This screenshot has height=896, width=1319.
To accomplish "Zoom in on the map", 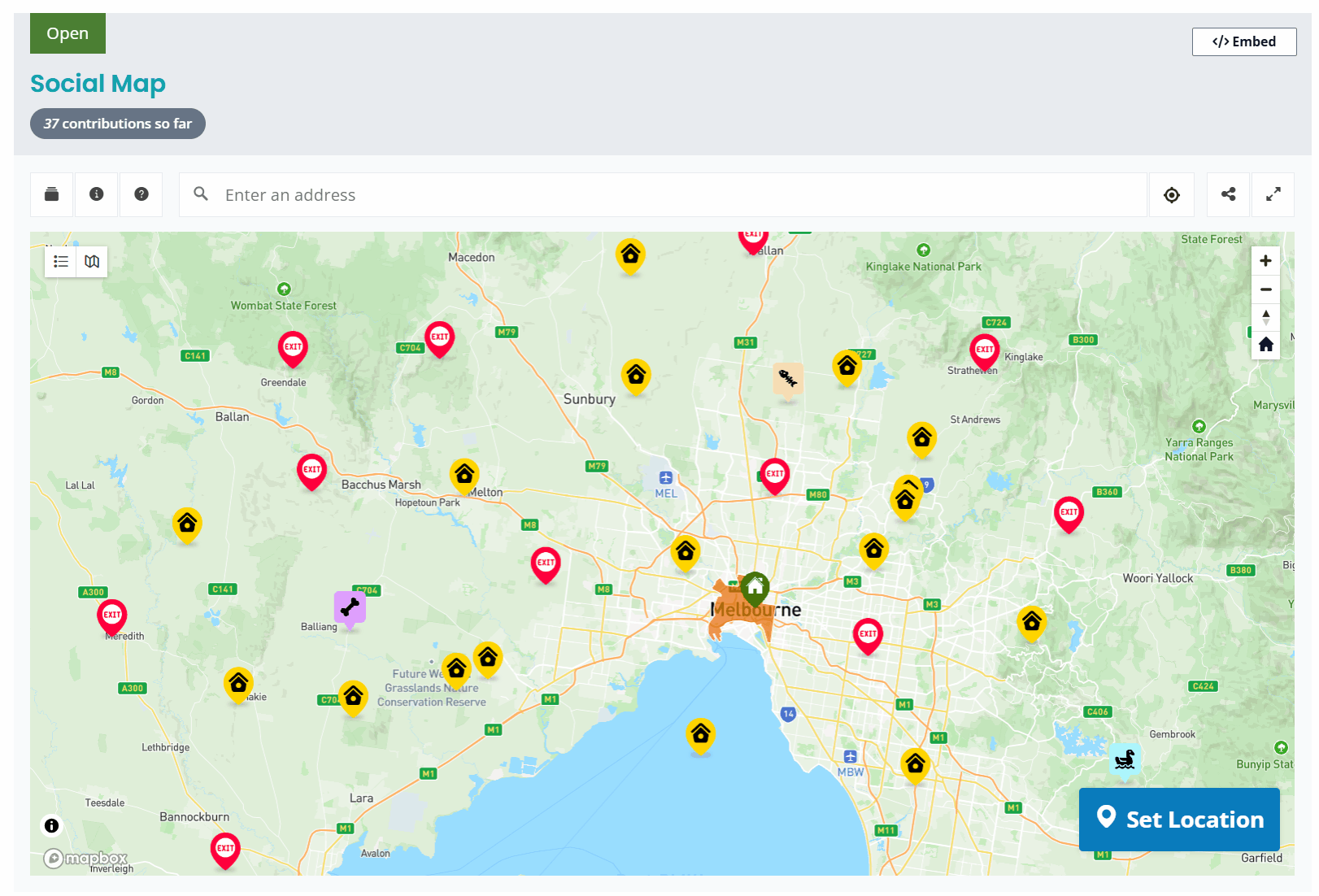I will pos(1265,261).
